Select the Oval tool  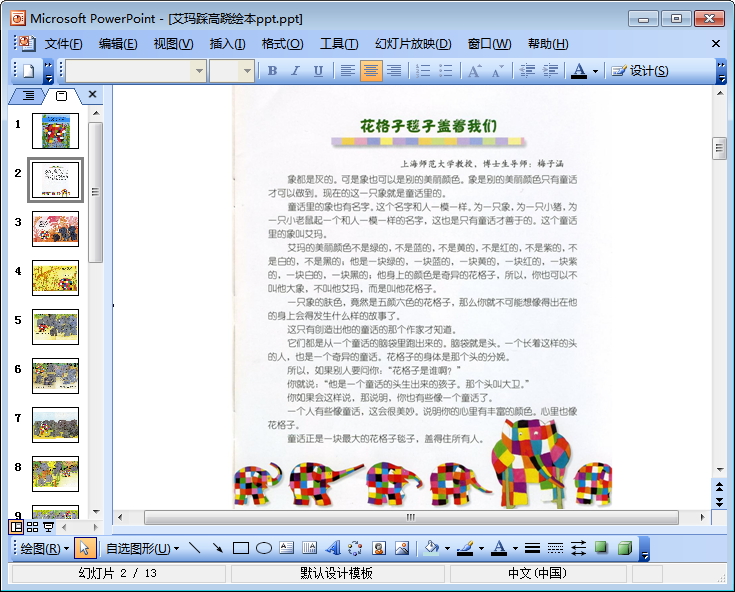(263, 547)
